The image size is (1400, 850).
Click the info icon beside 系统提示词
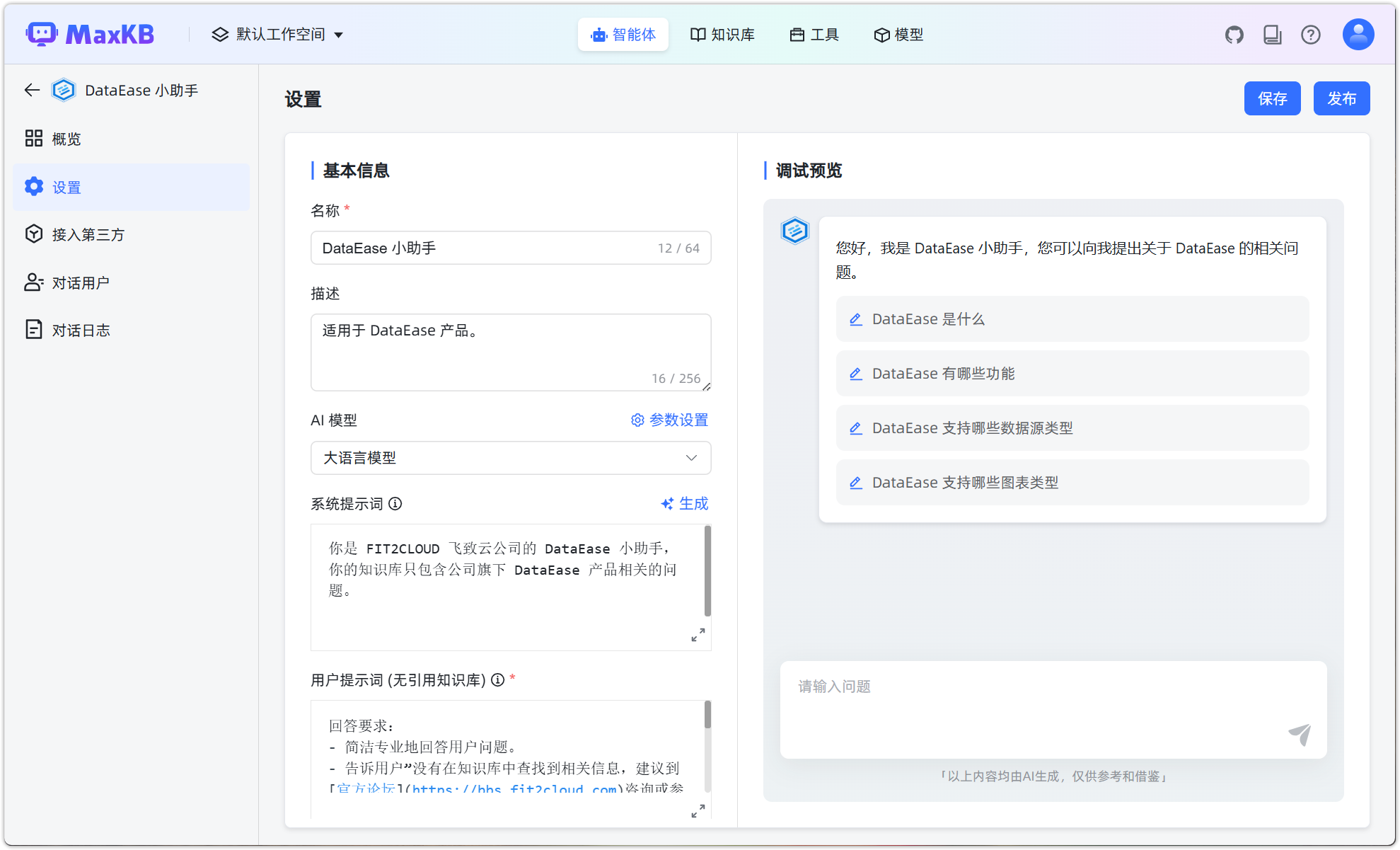[396, 504]
